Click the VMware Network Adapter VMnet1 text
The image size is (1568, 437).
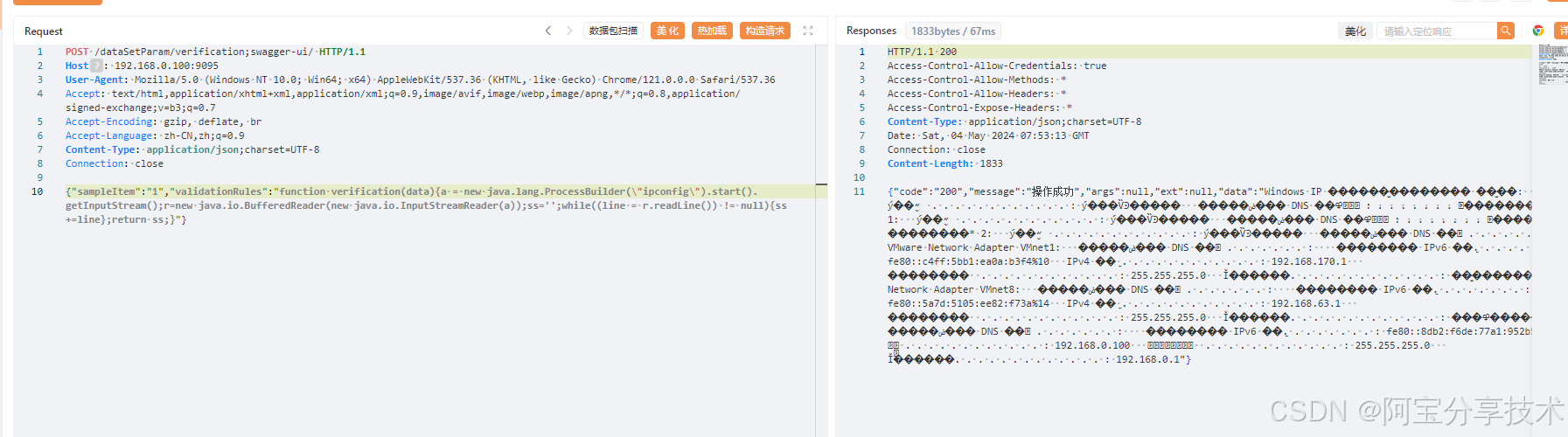(x=973, y=247)
